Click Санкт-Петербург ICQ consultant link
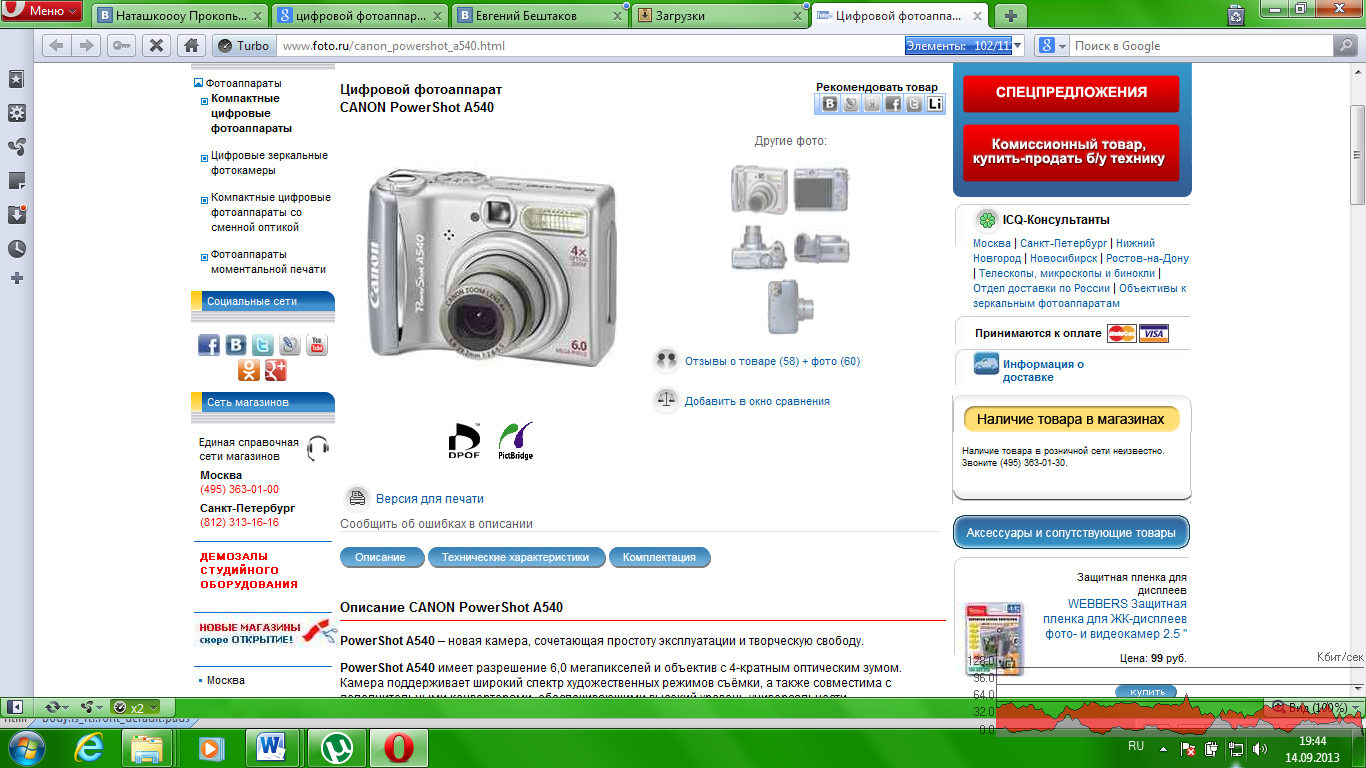 pos(1063,243)
